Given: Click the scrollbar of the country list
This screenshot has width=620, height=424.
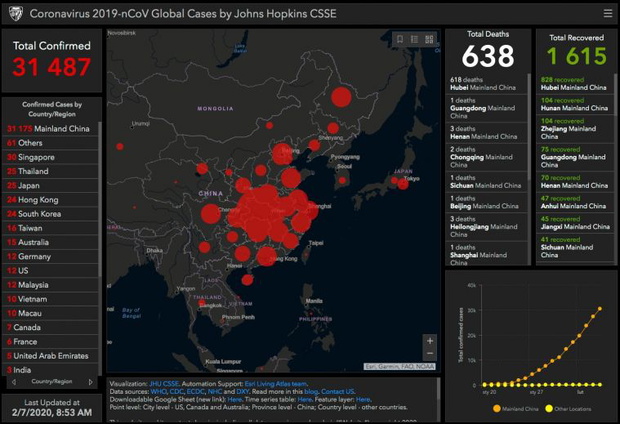Looking at the screenshot, I should [x=100, y=200].
